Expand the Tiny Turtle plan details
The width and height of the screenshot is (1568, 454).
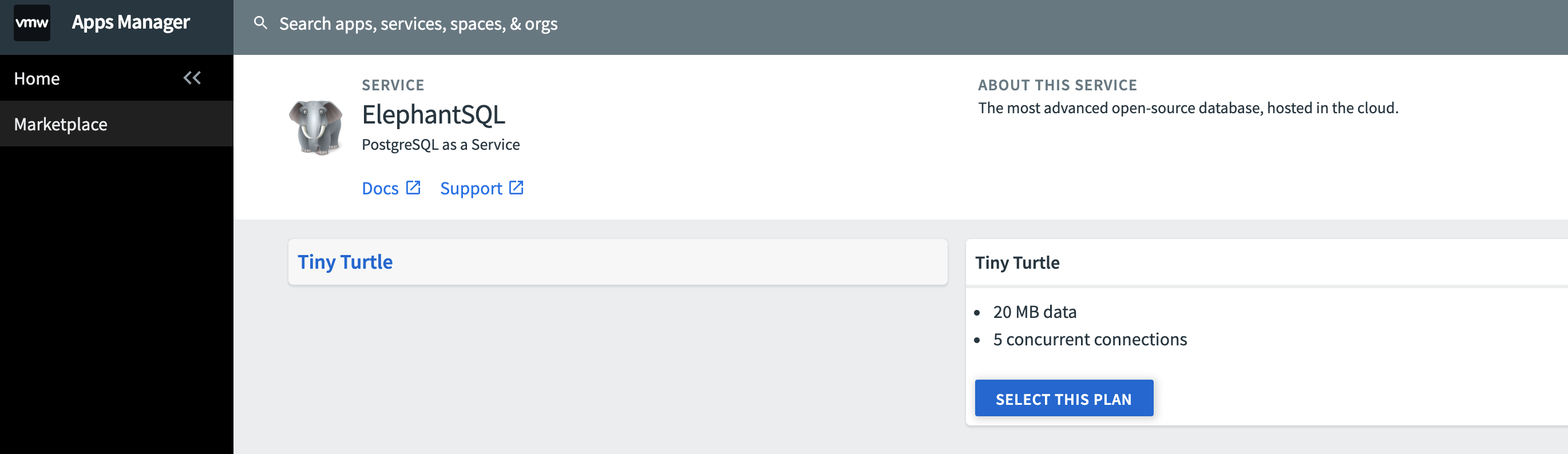(345, 261)
